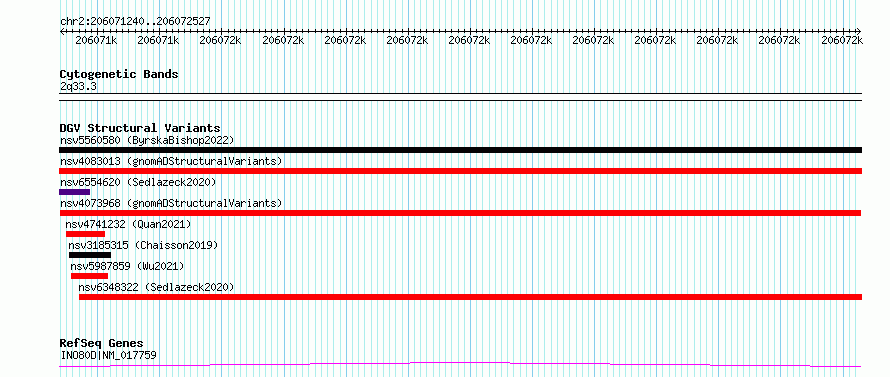Click the 2q33.3 band label
The height and width of the screenshot is (377, 890).
(78, 86)
